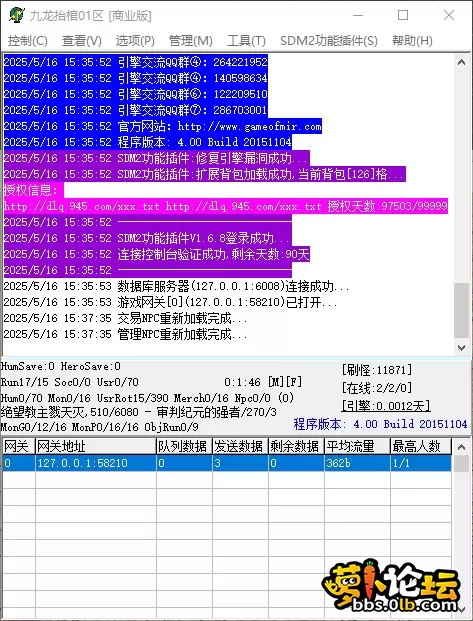Screen dimensions: 473x621
Task: Open the 控制(C) menu
Action: coord(27,40)
